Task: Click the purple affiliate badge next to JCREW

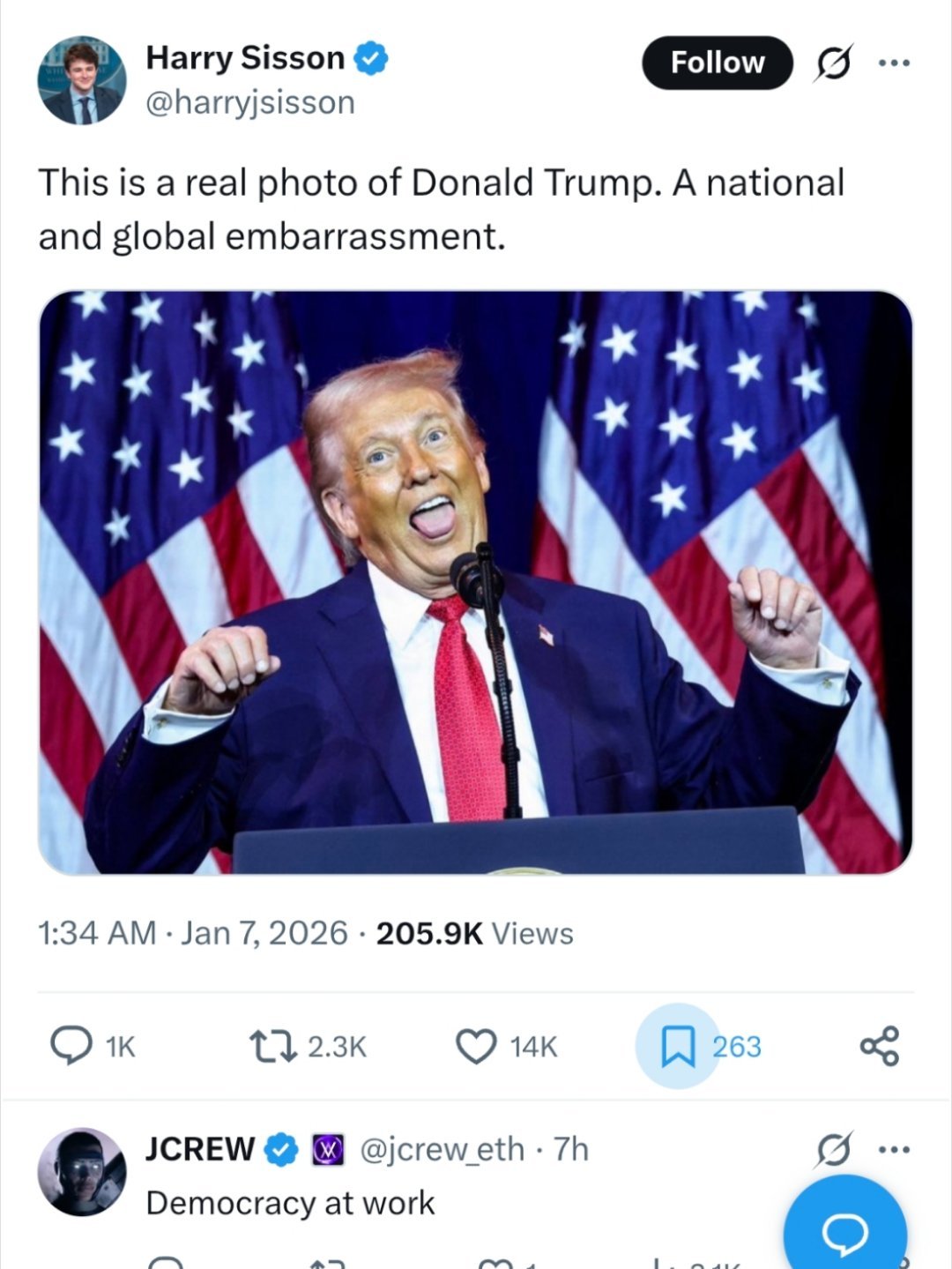Action: (328, 1150)
